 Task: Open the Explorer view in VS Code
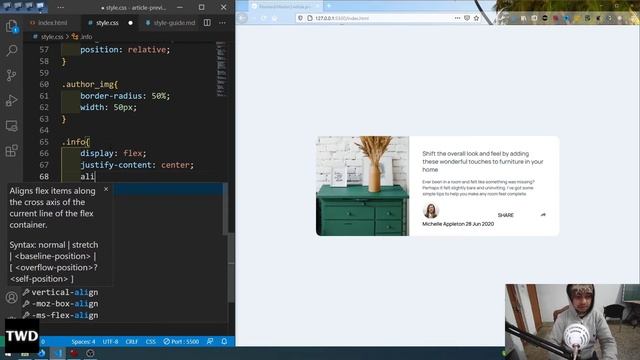(12, 26)
